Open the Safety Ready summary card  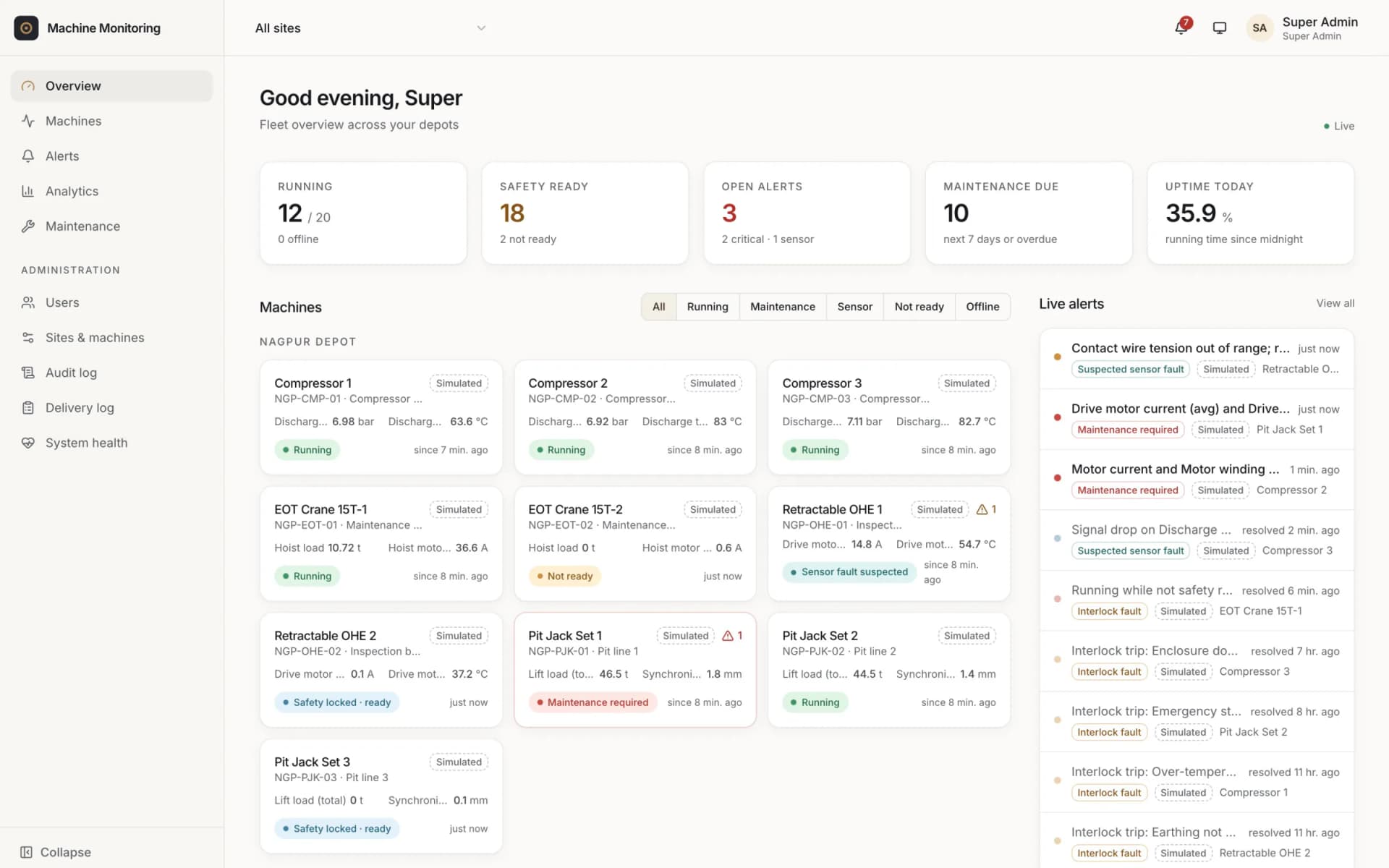point(585,213)
